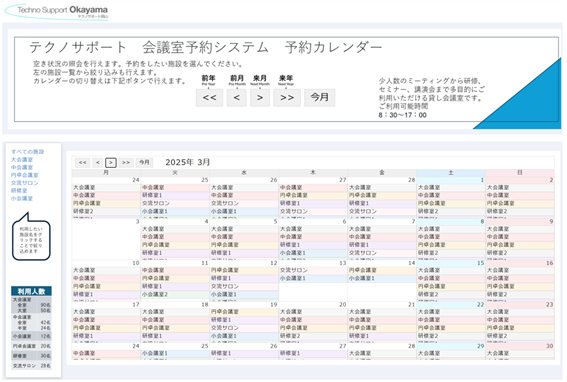Select 円卓会議室 entry on day 14
The width and height of the screenshot is (567, 382).
(382, 271)
